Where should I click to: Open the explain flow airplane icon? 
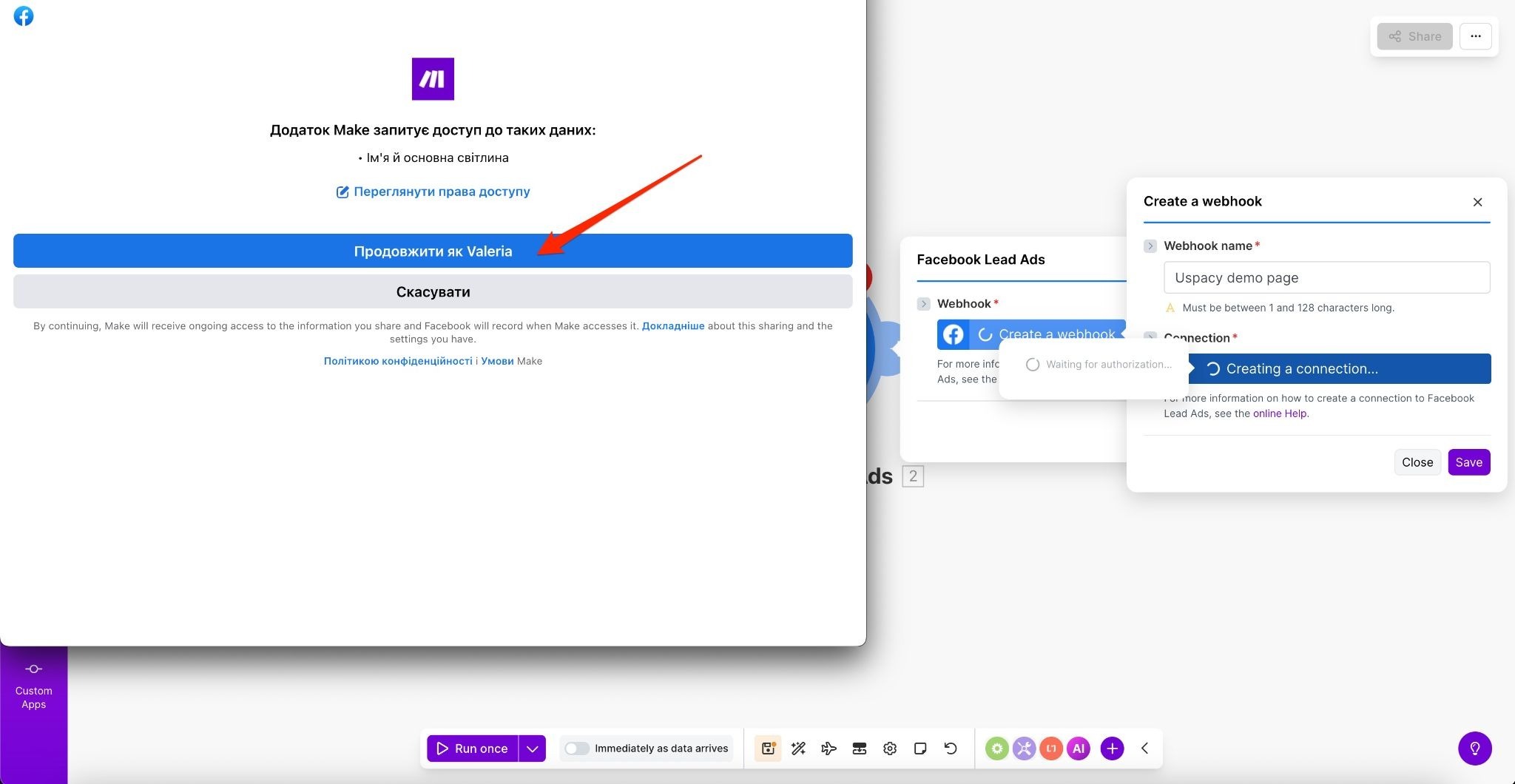click(829, 748)
